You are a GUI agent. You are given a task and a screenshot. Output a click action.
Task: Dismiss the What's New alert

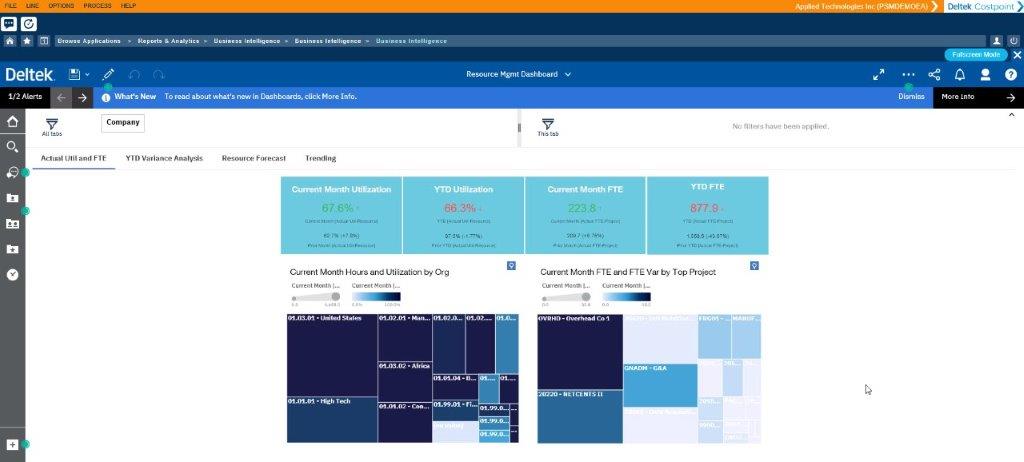click(910, 97)
